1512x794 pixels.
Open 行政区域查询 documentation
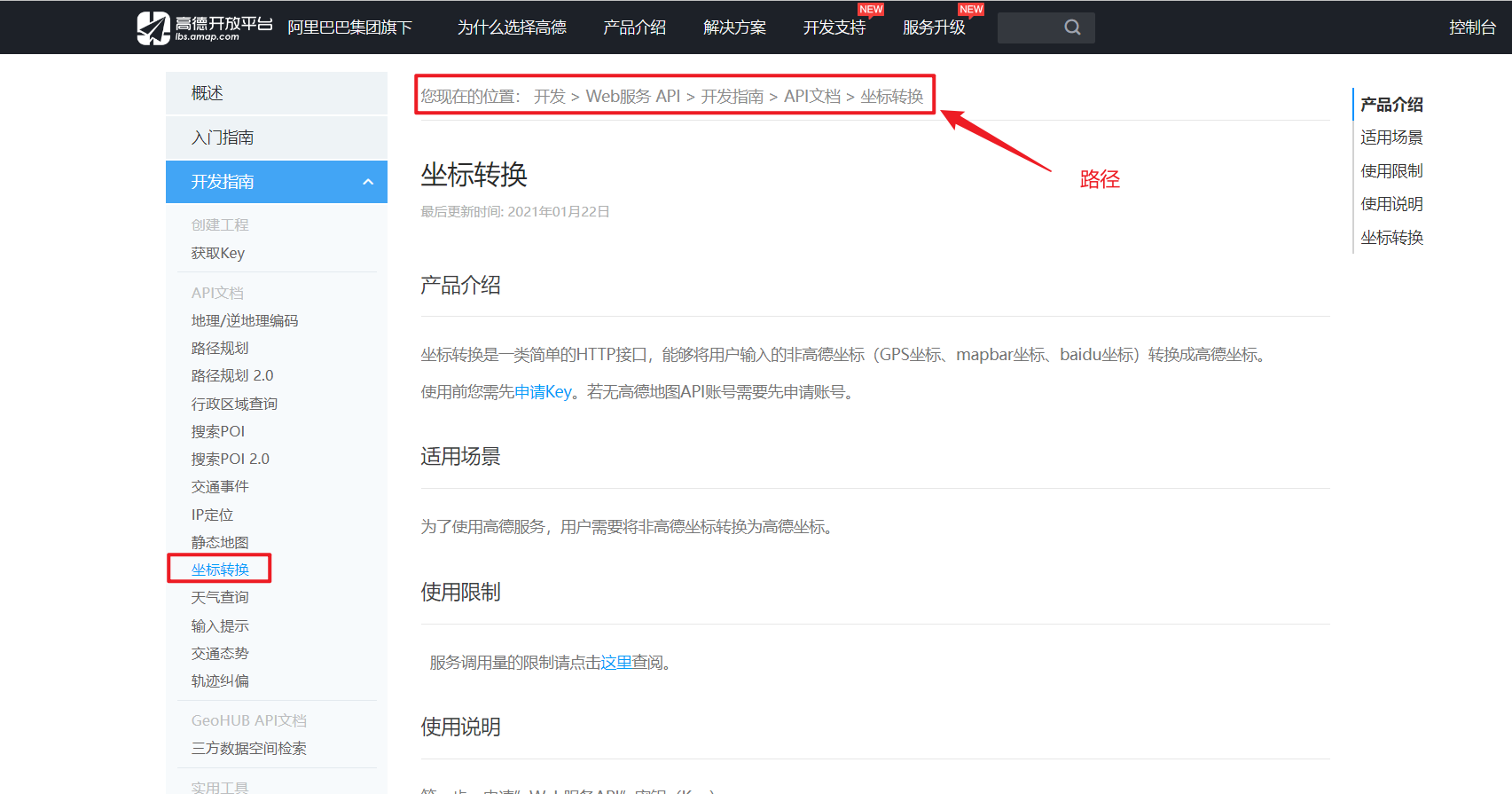point(234,404)
